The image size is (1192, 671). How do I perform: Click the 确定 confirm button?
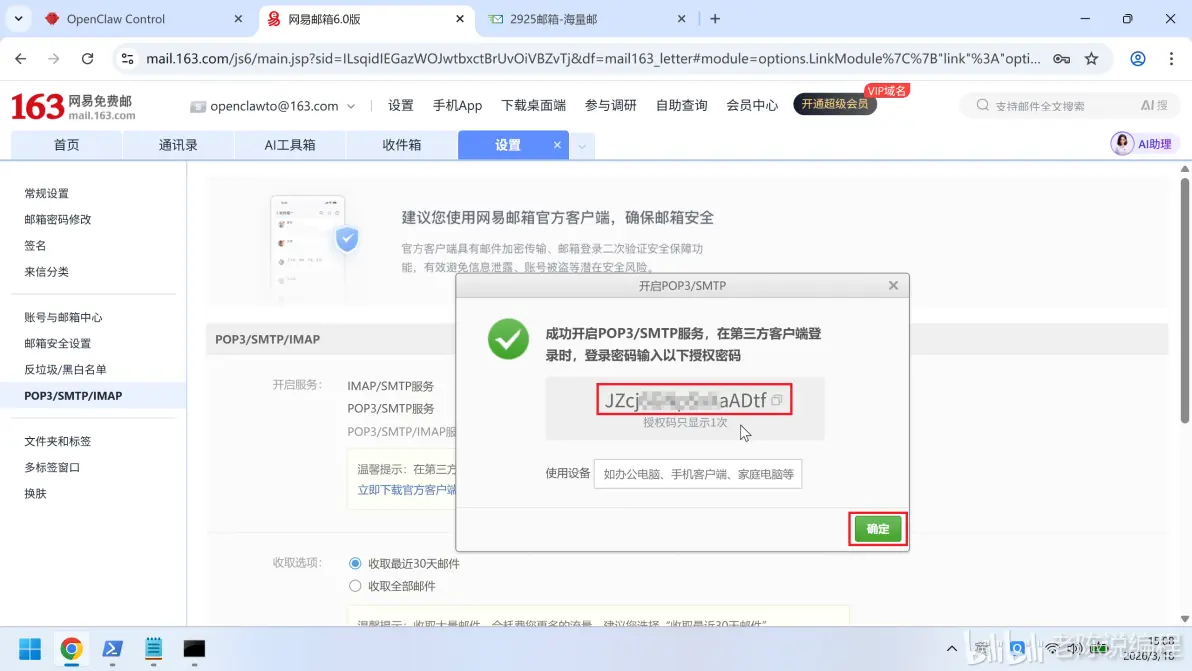pos(877,529)
